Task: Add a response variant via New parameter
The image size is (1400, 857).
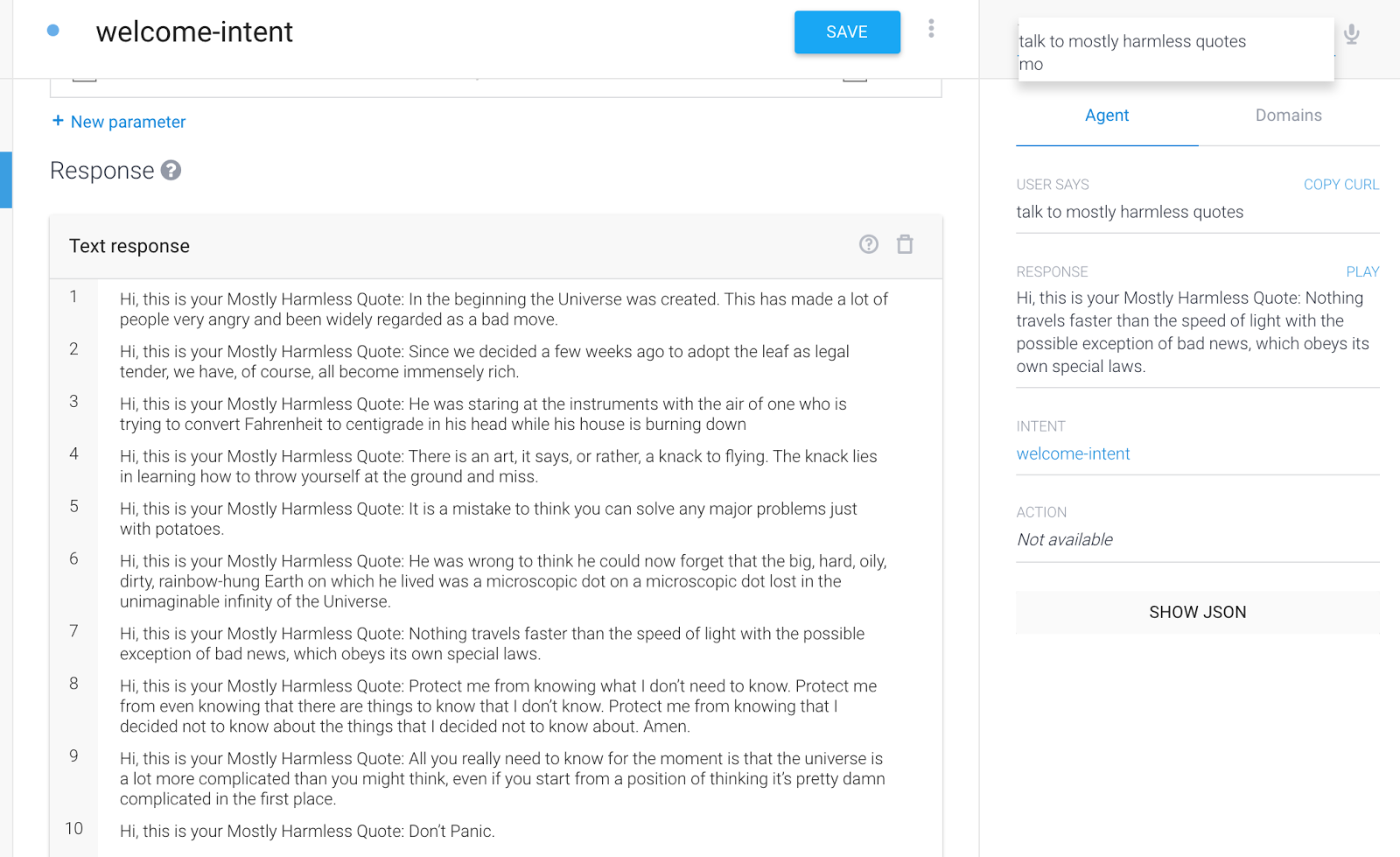Action: tap(127, 122)
